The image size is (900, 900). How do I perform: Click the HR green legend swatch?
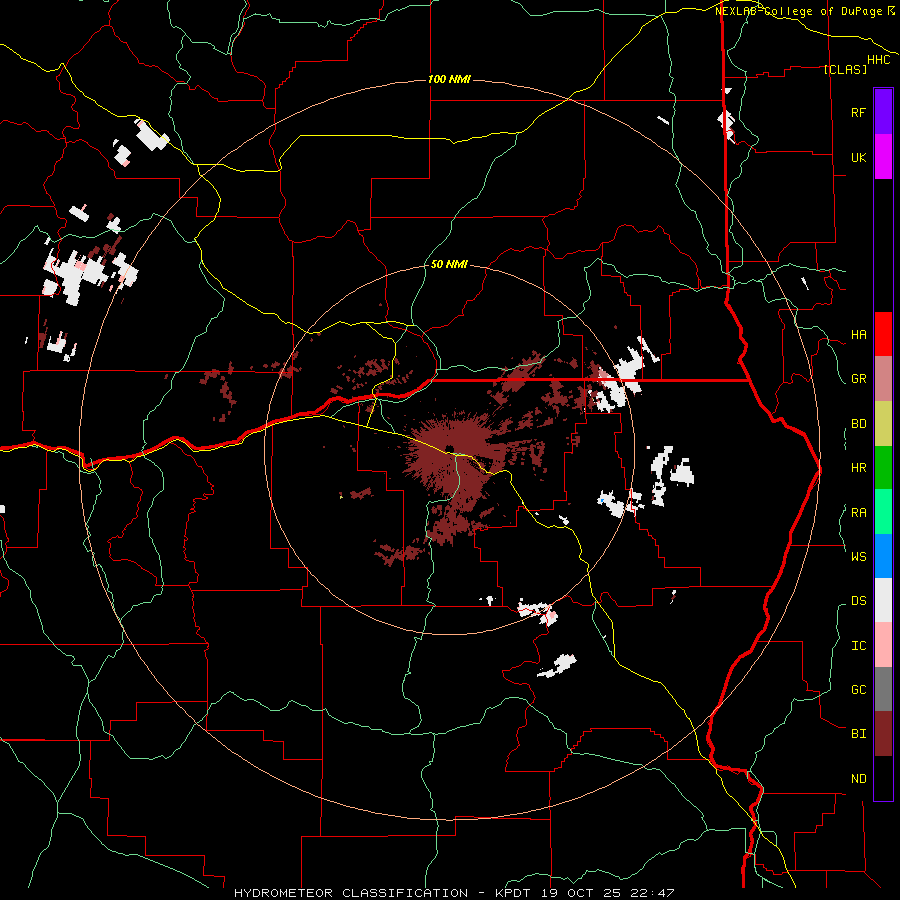[x=883, y=467]
